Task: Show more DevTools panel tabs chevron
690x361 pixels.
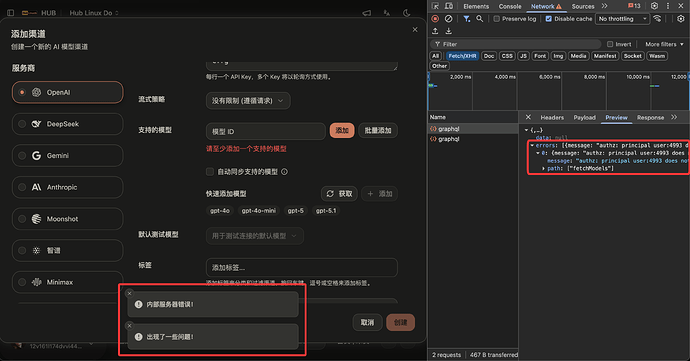Action: (x=604, y=6)
